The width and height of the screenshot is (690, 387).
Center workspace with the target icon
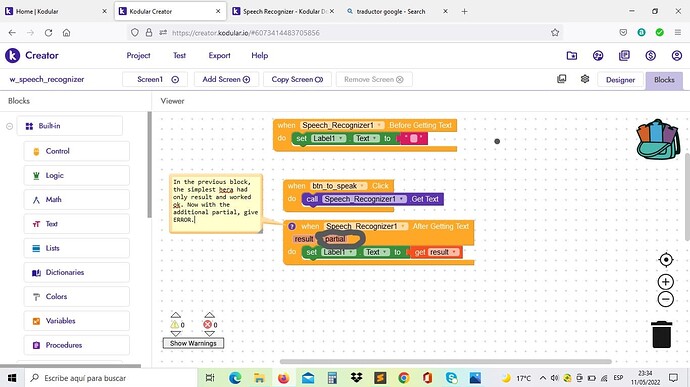tap(666, 260)
